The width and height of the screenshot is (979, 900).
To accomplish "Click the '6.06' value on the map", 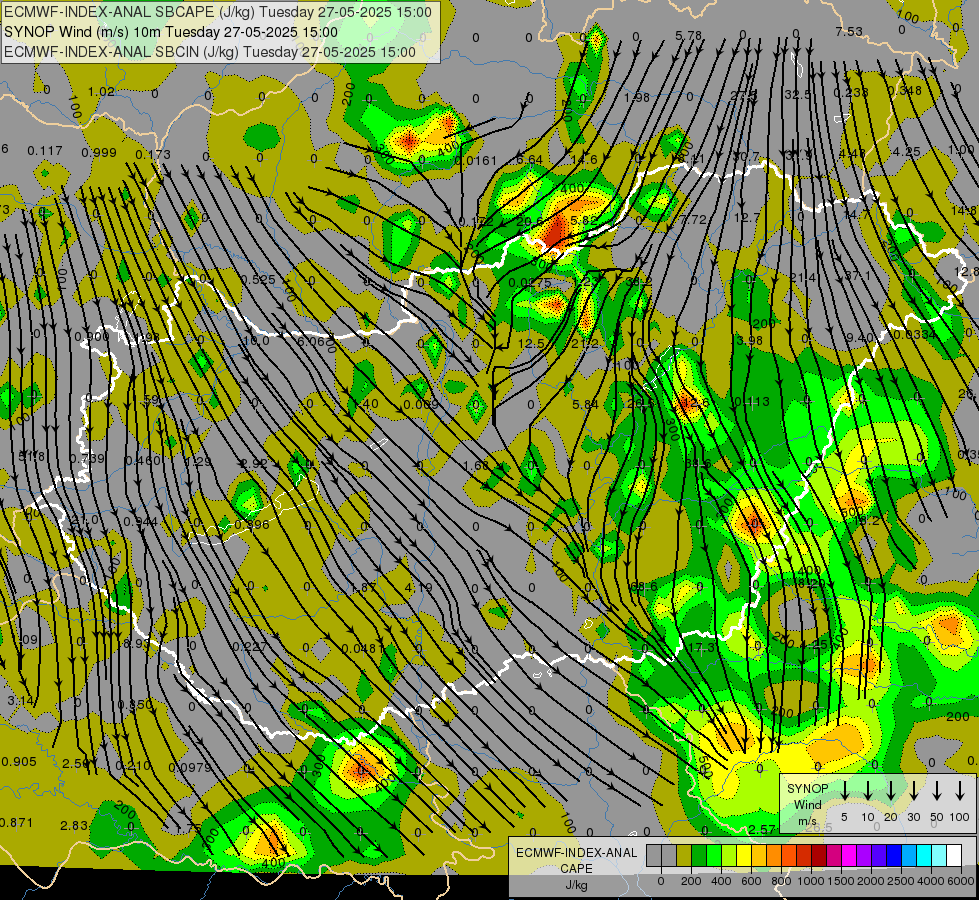I will tap(311, 341).
